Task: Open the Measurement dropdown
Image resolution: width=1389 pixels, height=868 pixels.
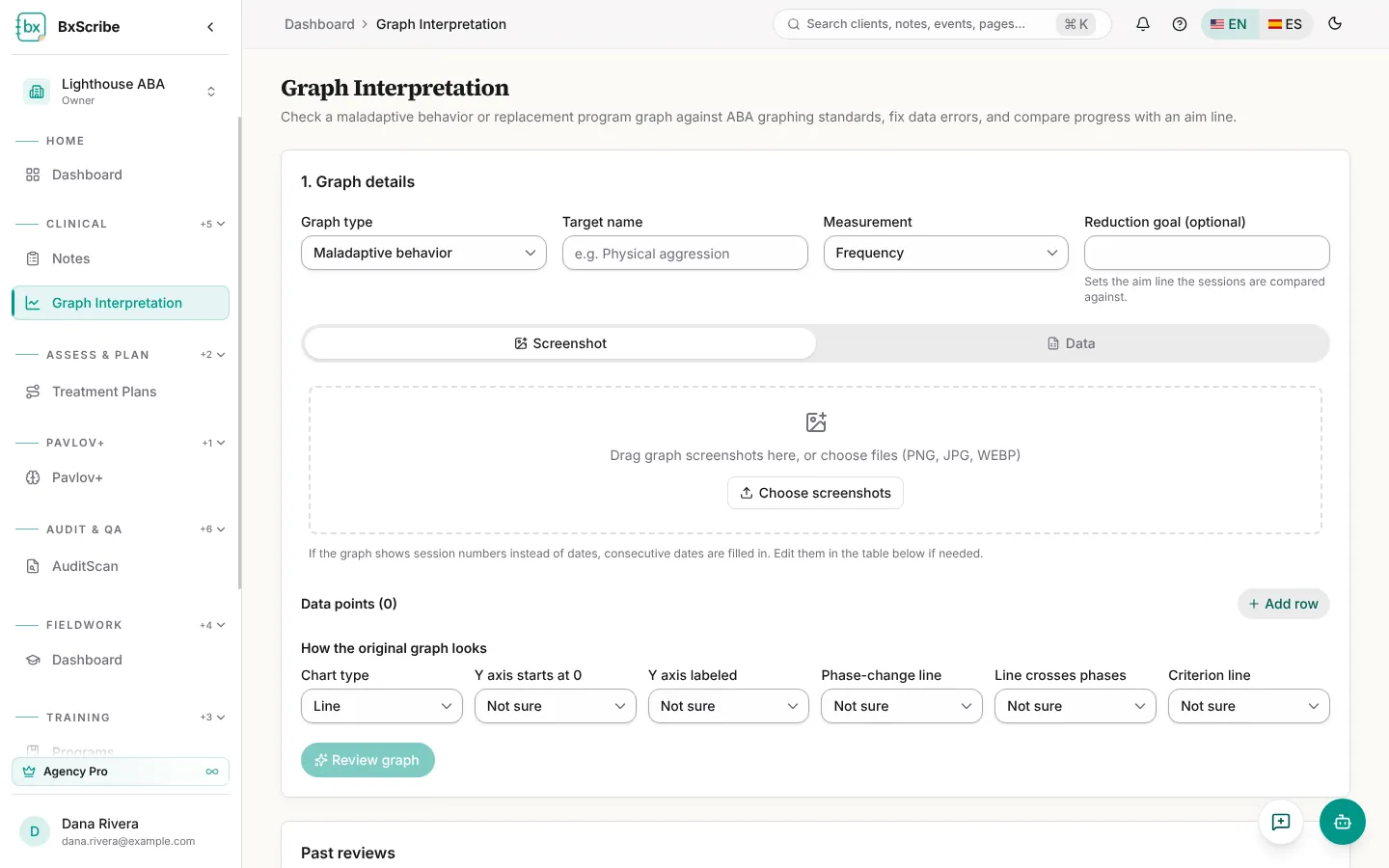Action: pos(946,253)
